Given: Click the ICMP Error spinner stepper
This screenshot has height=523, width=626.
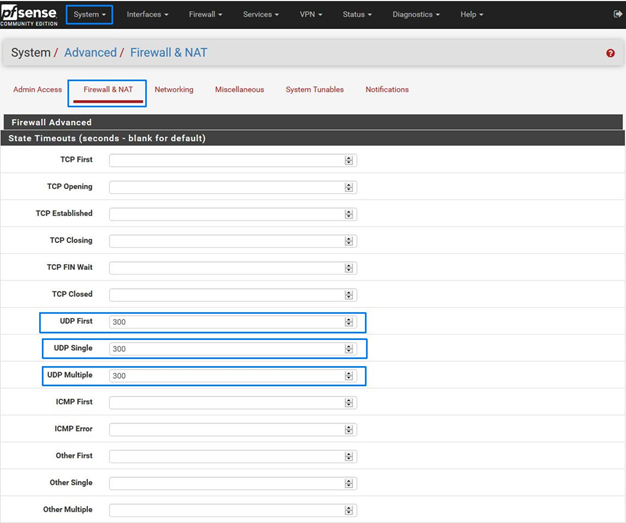Looking at the screenshot, I should [x=349, y=429].
